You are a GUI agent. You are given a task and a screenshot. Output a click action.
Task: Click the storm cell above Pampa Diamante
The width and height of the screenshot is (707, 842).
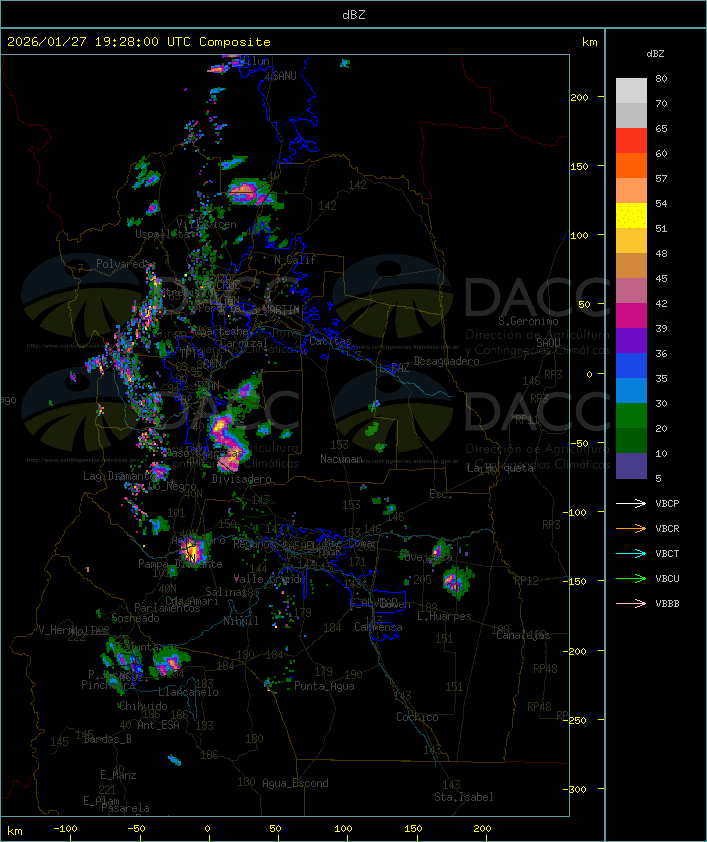pos(191,548)
